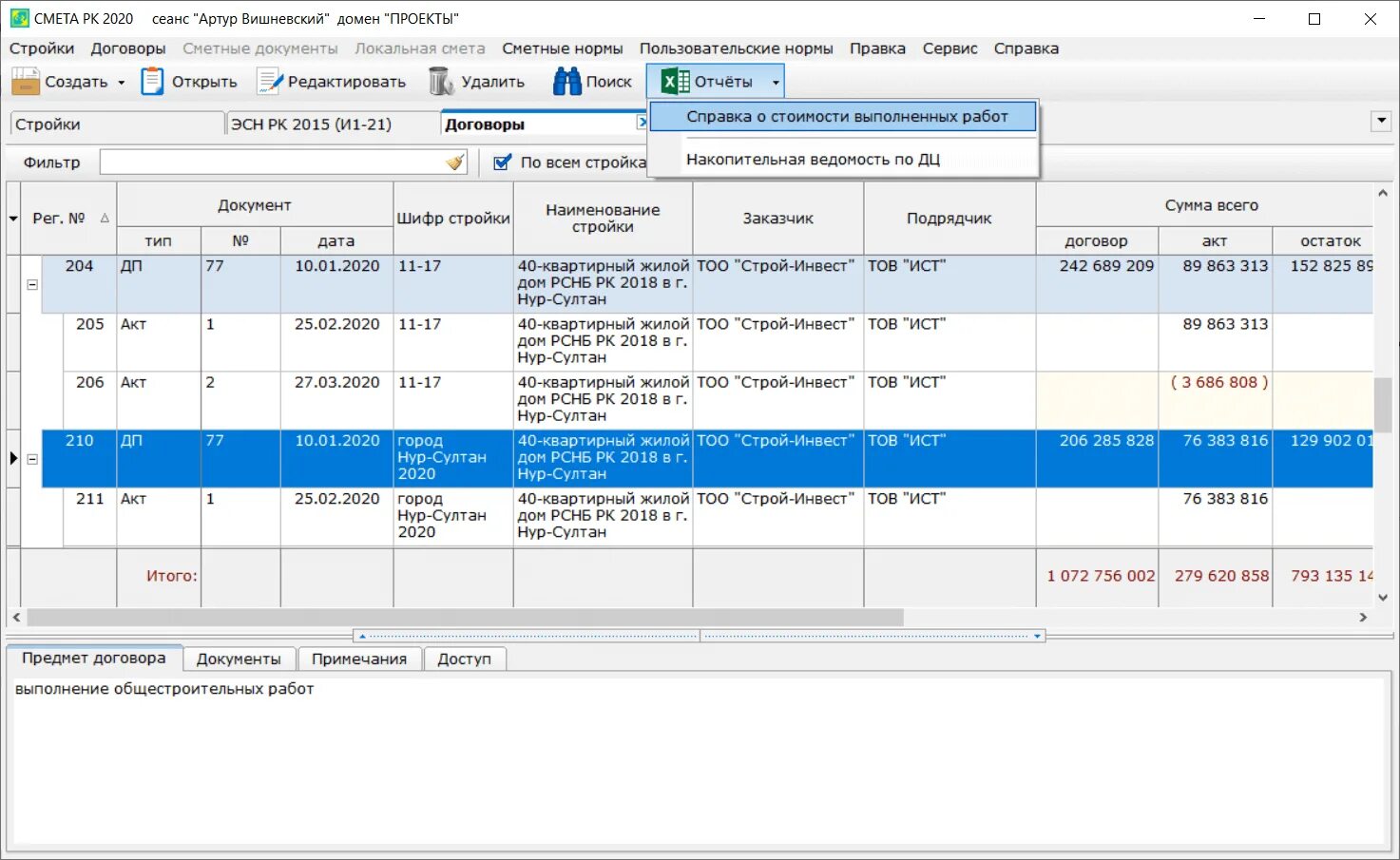The width and height of the screenshot is (1400, 860).
Task: Collapse the lower panel via the splitter up arrow
Action: (362, 636)
